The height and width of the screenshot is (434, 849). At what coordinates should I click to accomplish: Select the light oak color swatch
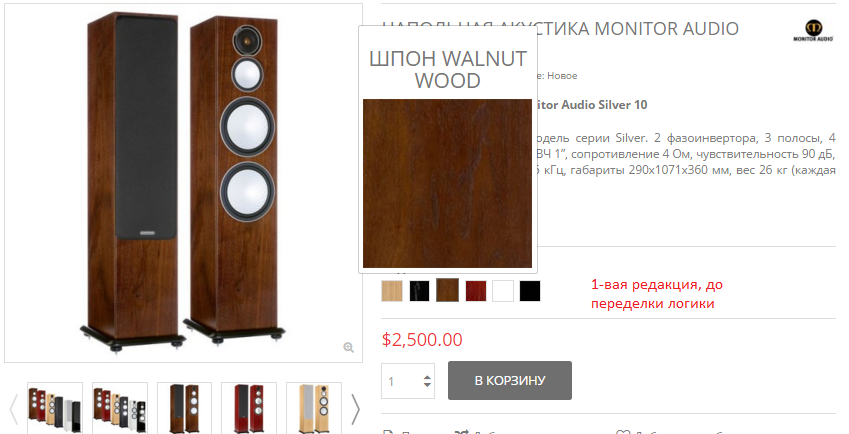click(x=392, y=291)
